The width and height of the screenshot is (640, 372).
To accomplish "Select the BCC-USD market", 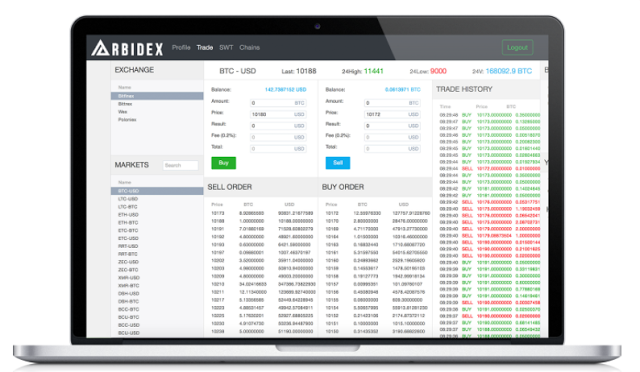I will click(157, 325).
